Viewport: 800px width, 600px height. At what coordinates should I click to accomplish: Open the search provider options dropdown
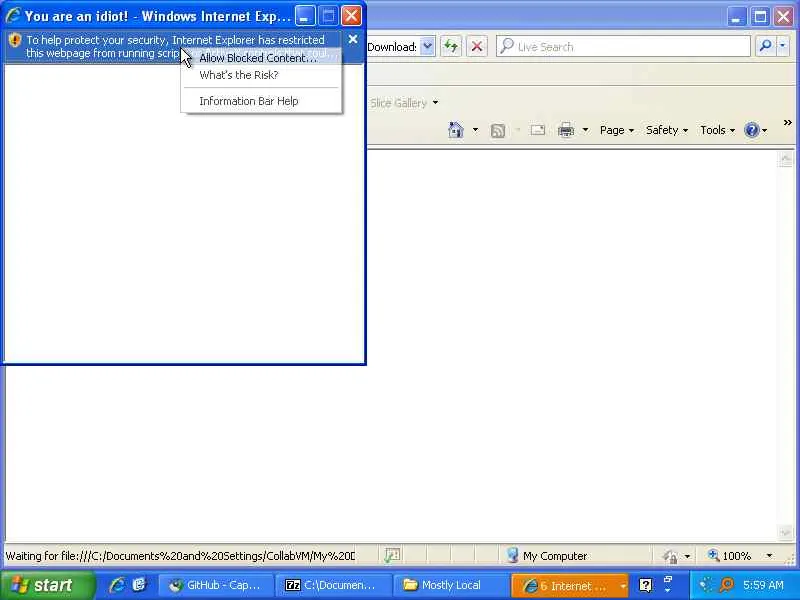point(782,46)
